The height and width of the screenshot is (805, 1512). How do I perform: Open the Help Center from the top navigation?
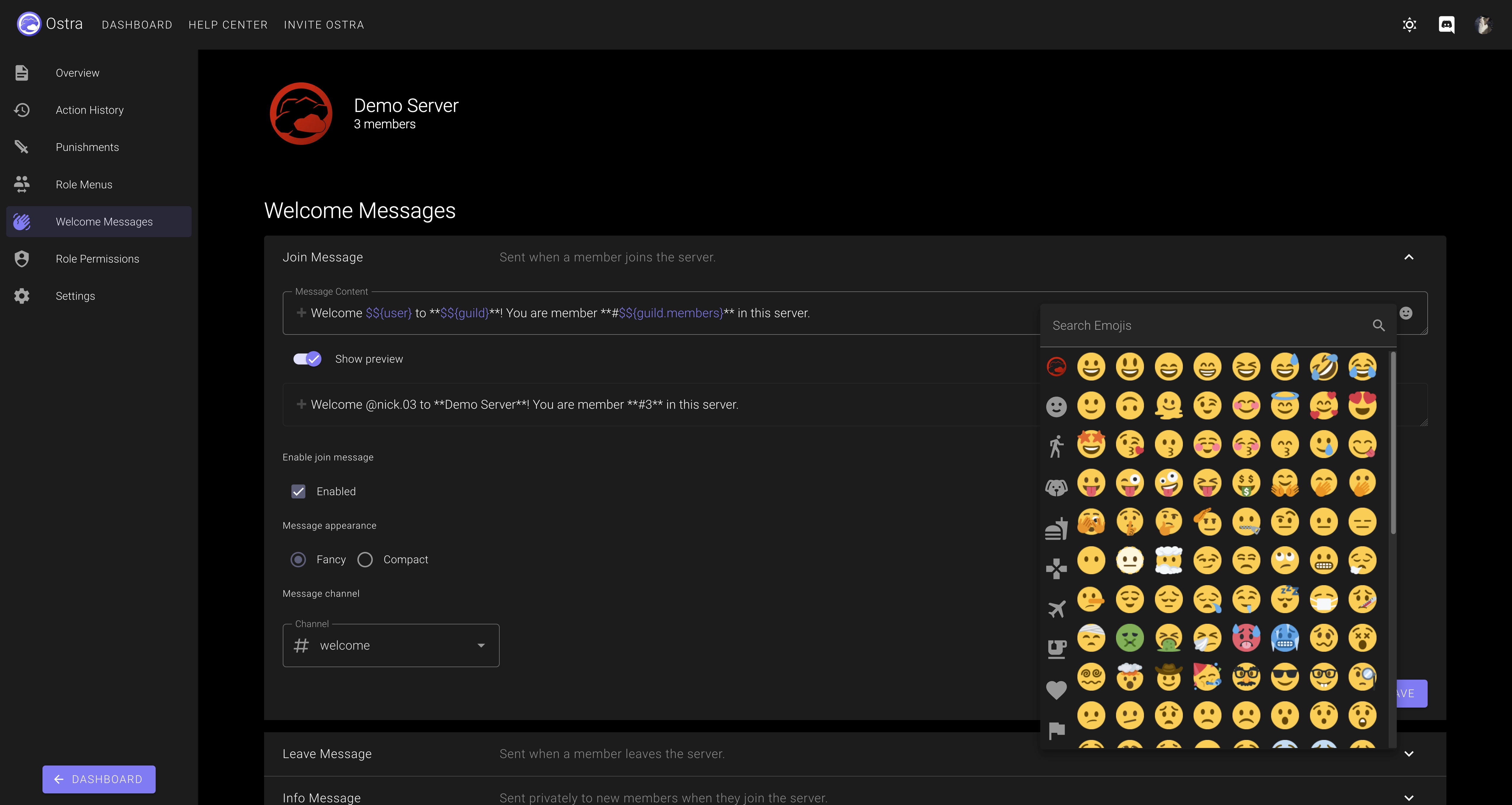(228, 25)
